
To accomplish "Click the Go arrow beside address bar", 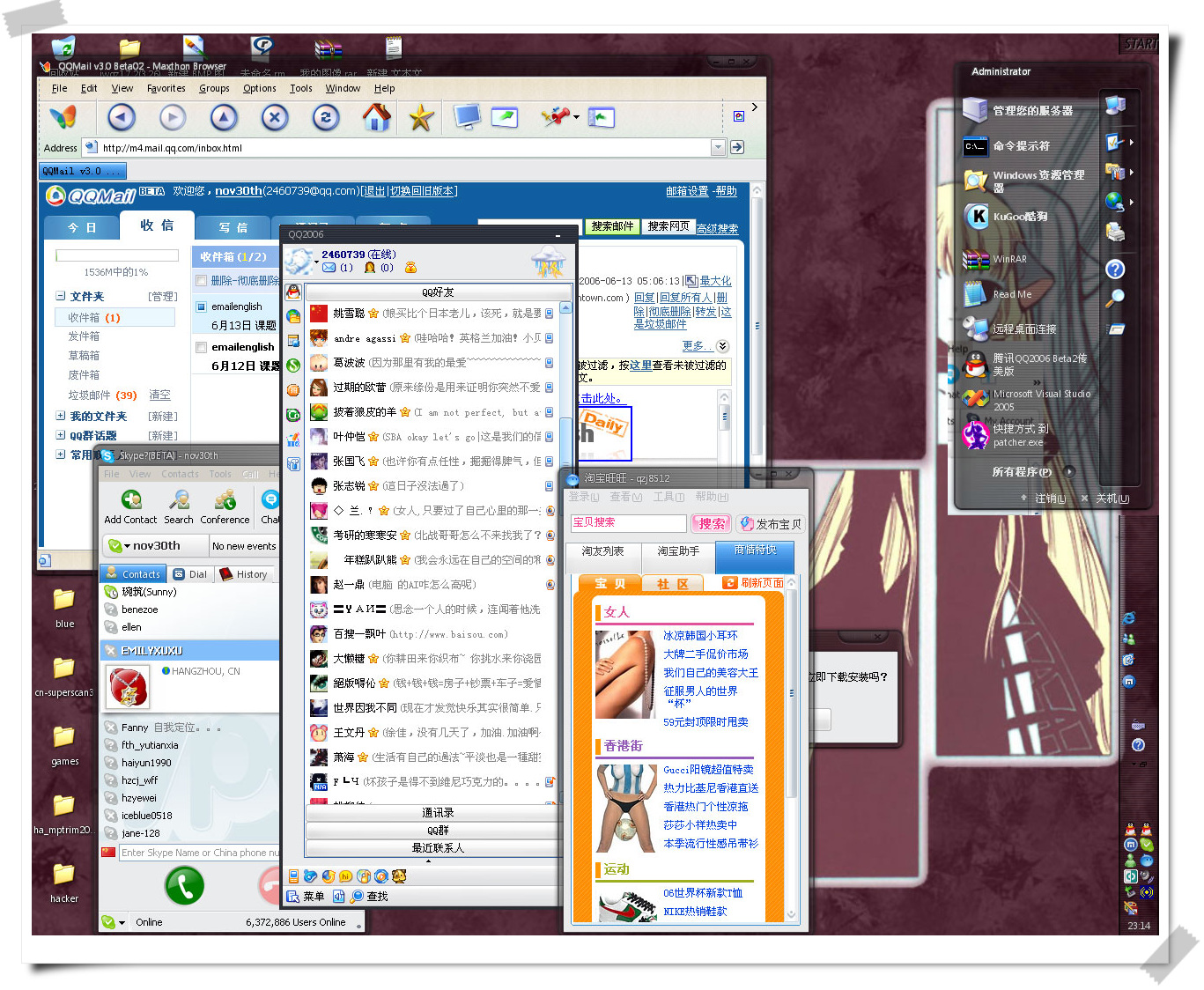I will click(737, 147).
